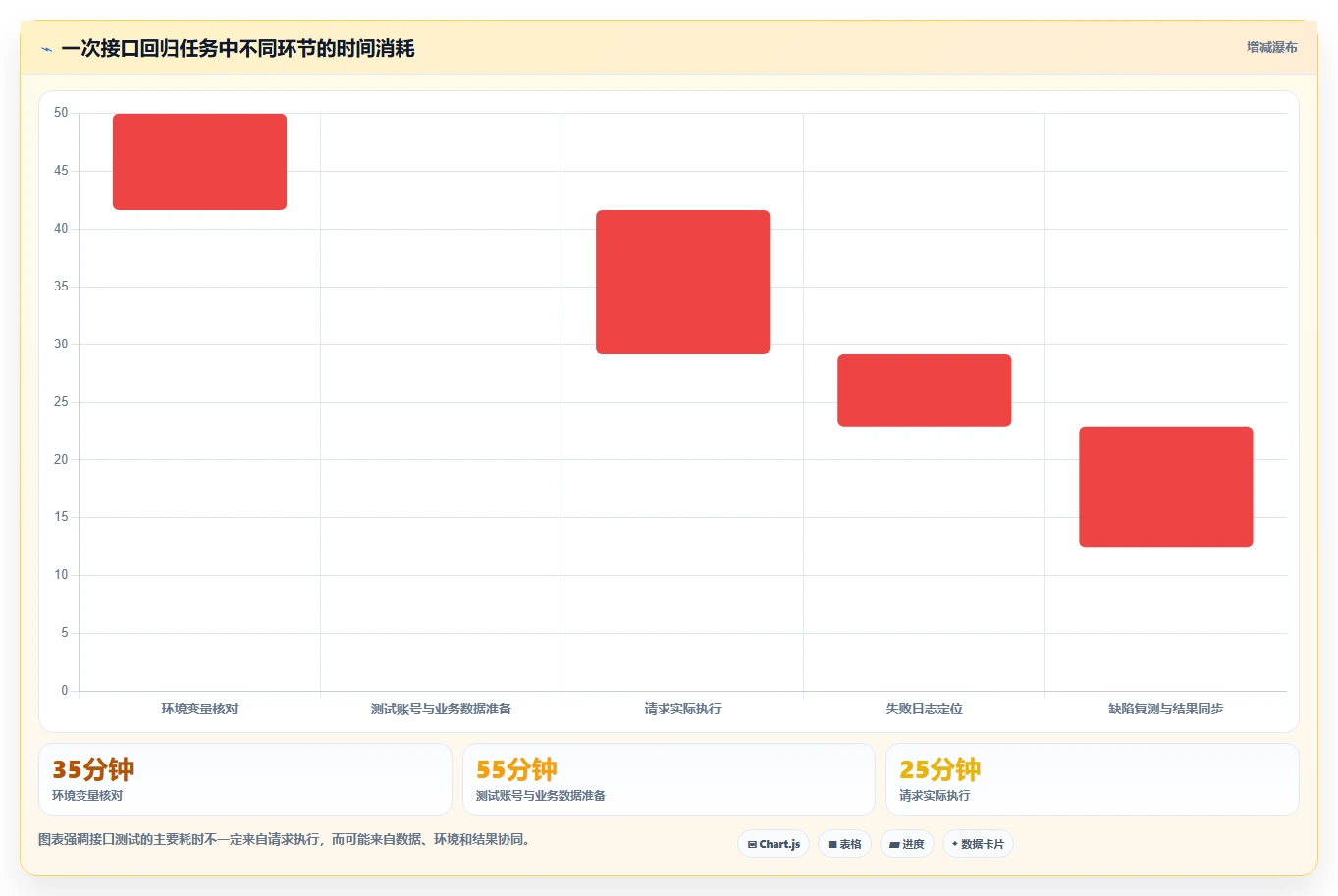Click the red bar for 请求实际执行
The height and width of the screenshot is (896, 1338).
(x=682, y=282)
